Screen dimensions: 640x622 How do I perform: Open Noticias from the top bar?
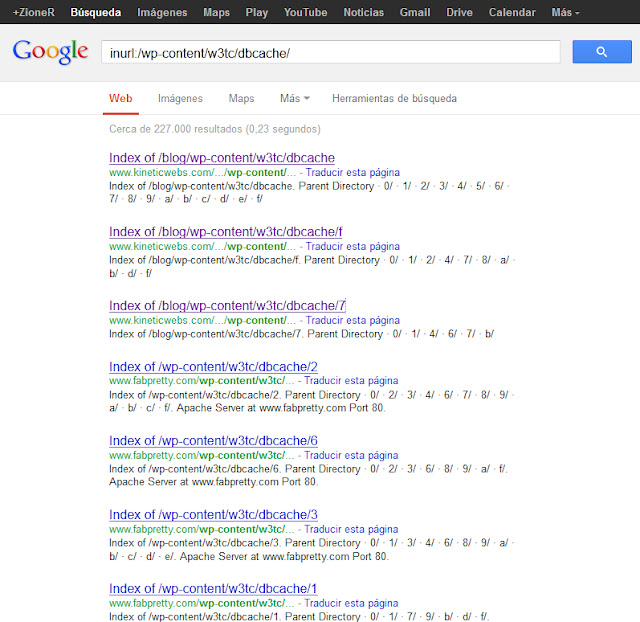pyautogui.click(x=363, y=12)
